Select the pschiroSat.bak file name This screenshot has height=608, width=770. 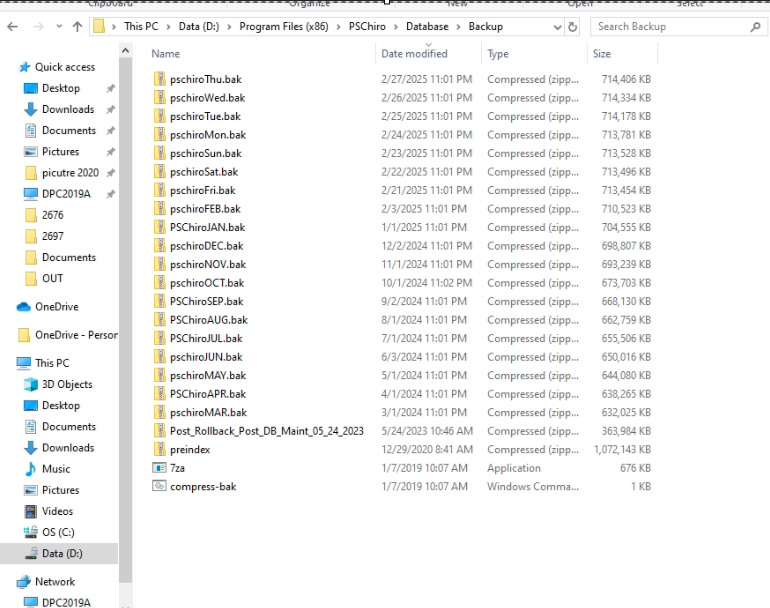tap(204, 172)
